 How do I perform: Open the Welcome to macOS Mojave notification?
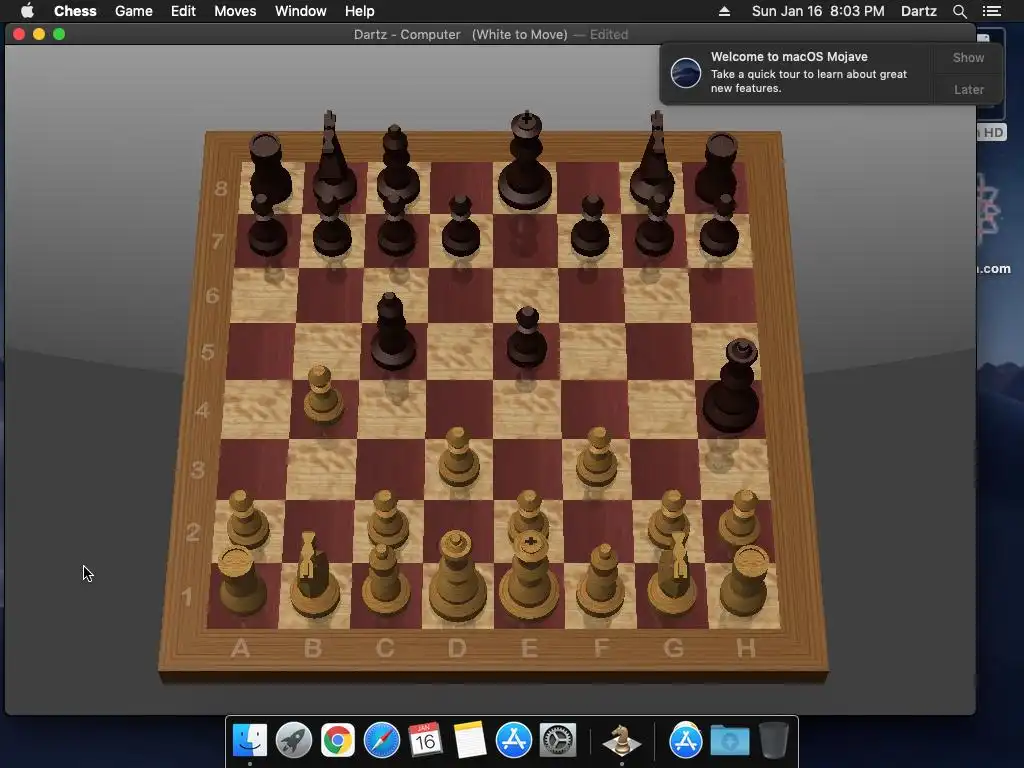(797, 73)
